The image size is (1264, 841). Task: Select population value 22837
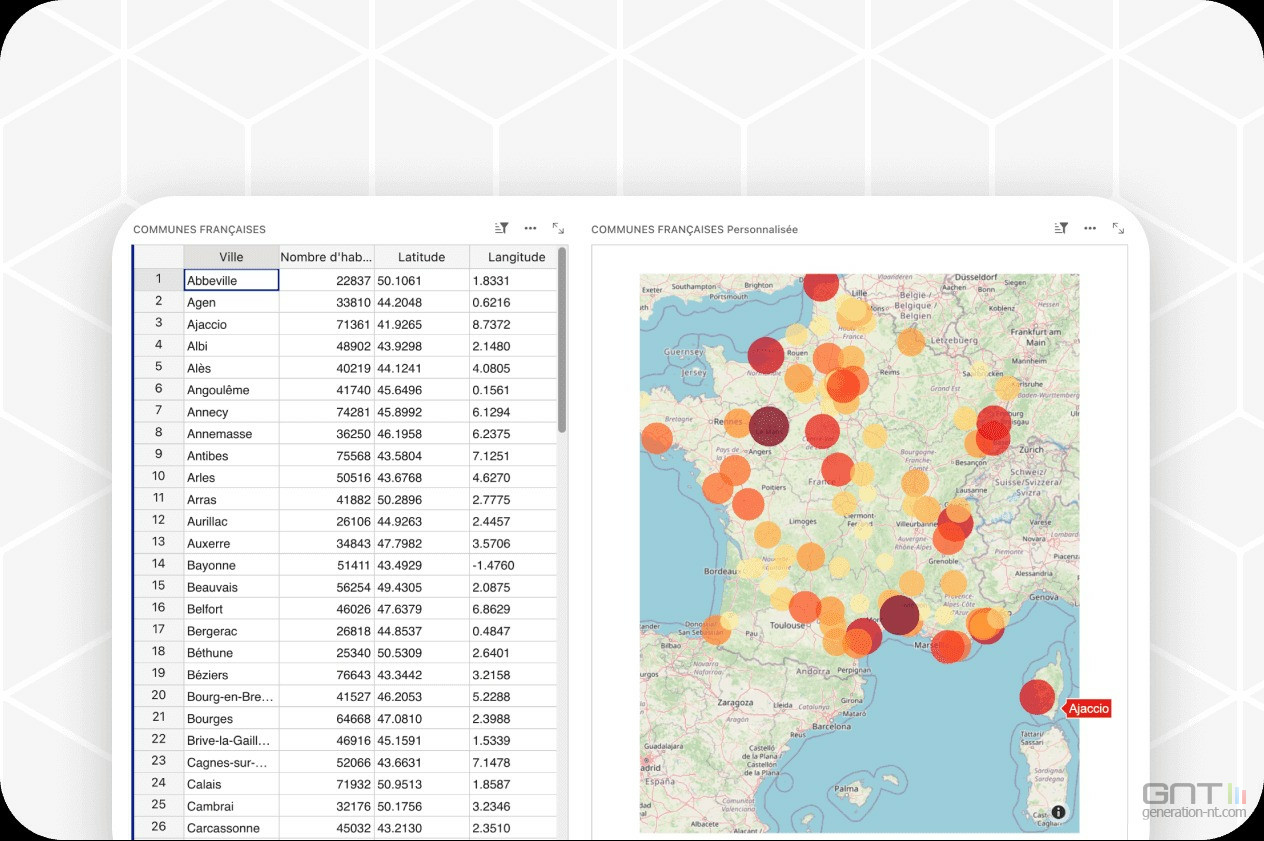point(326,281)
